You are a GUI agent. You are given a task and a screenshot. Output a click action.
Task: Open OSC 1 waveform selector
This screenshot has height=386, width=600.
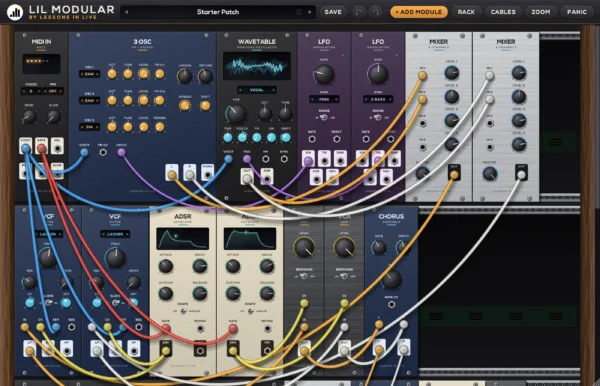tap(90, 74)
